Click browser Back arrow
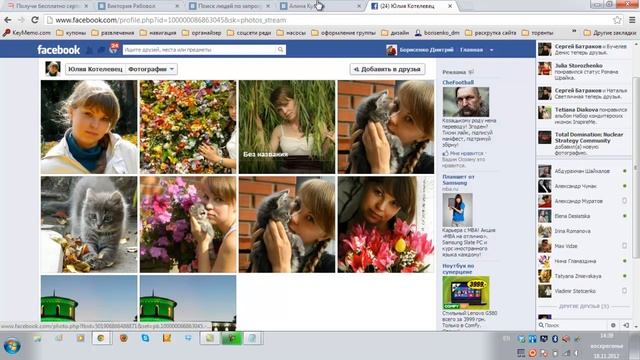Screen dimensions: 640x360 coord(8,20)
